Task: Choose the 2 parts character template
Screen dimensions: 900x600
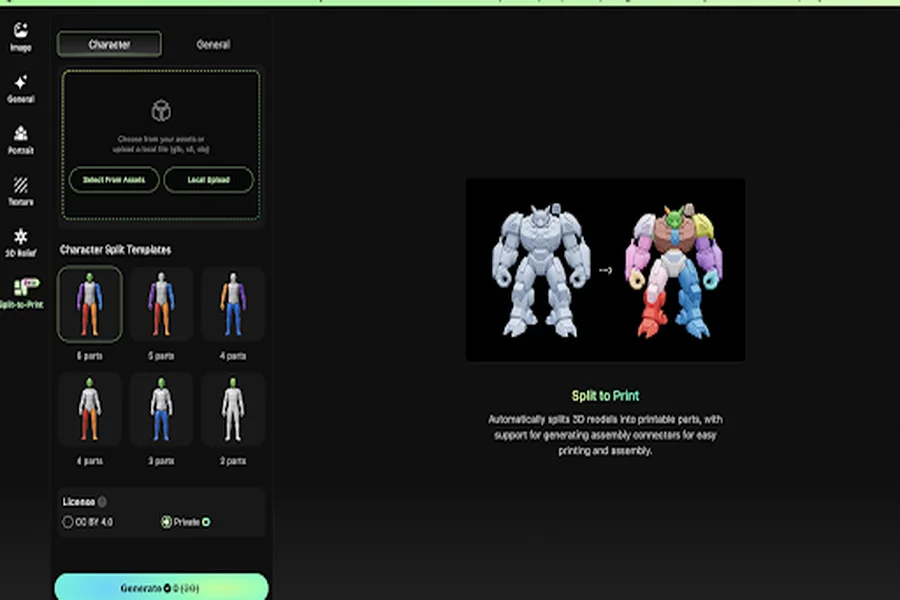Action: [232, 409]
